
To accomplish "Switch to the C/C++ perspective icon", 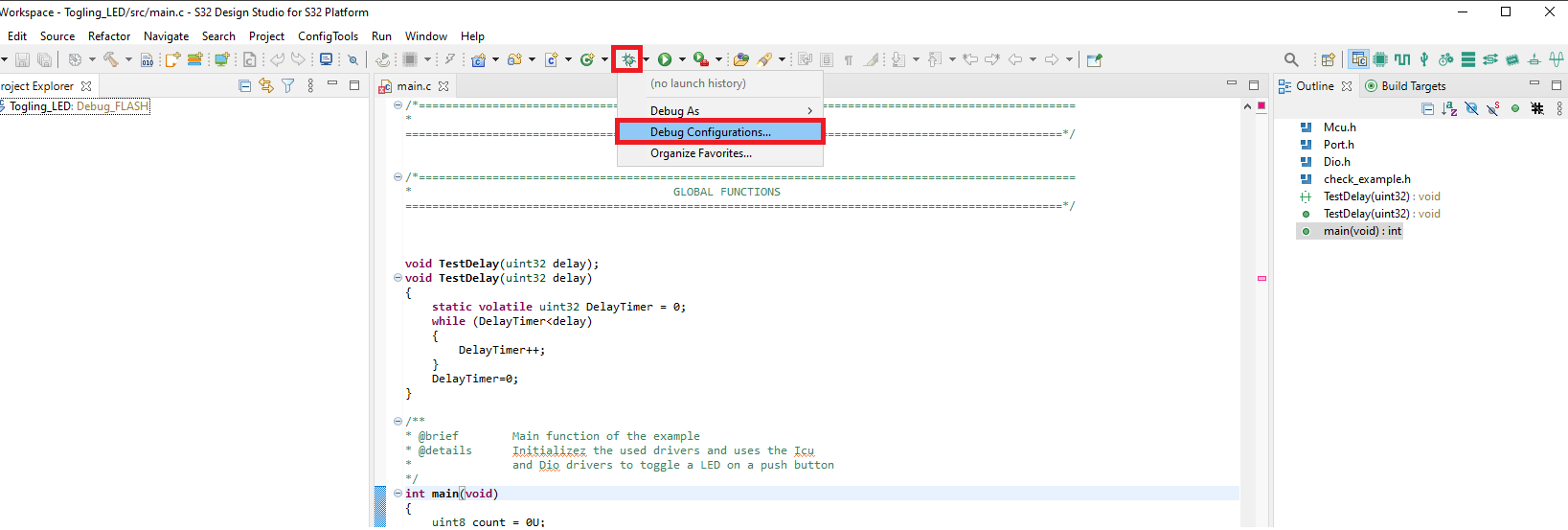I will 1358,59.
